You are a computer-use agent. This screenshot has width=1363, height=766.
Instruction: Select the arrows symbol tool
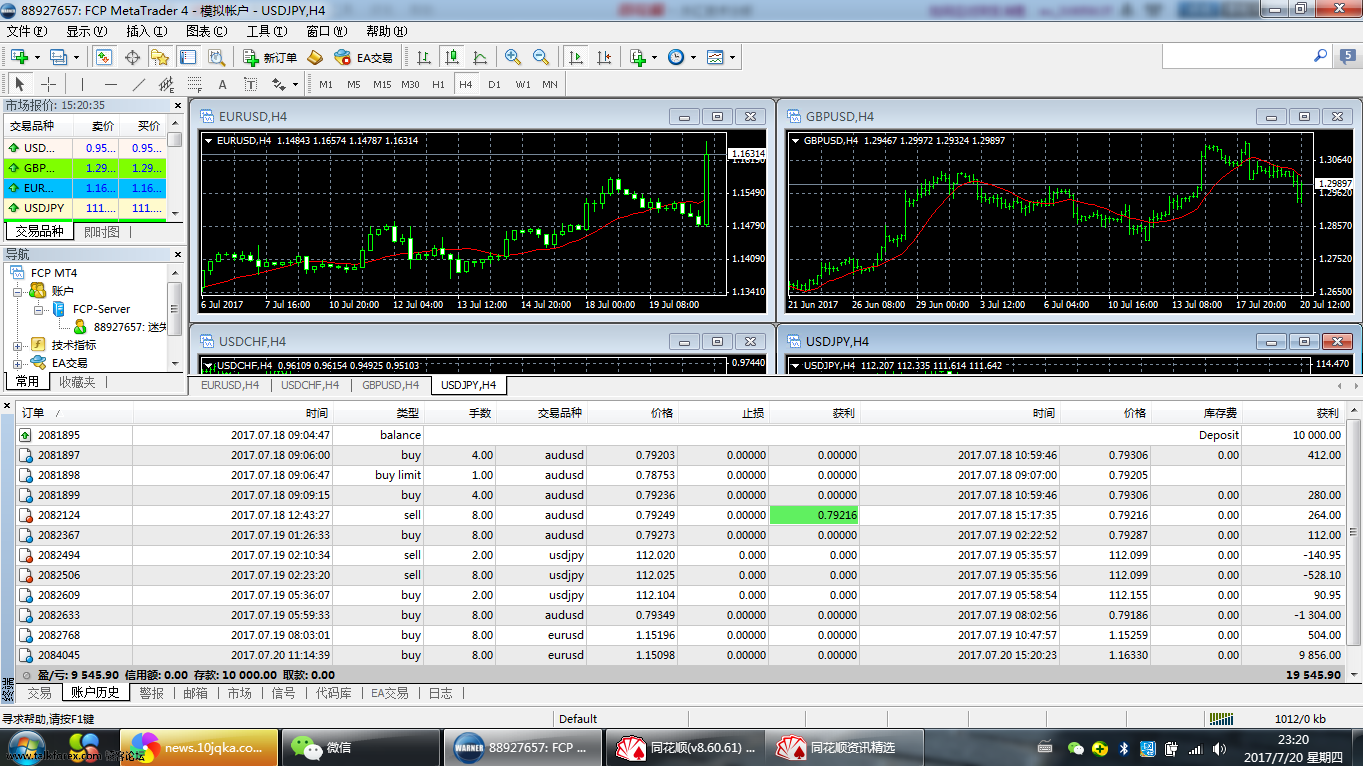click(279, 84)
